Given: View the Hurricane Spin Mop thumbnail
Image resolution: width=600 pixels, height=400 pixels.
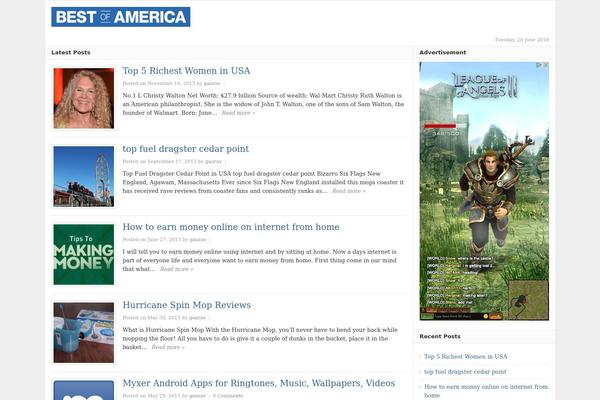Looking at the screenshot, I should 84,333.
